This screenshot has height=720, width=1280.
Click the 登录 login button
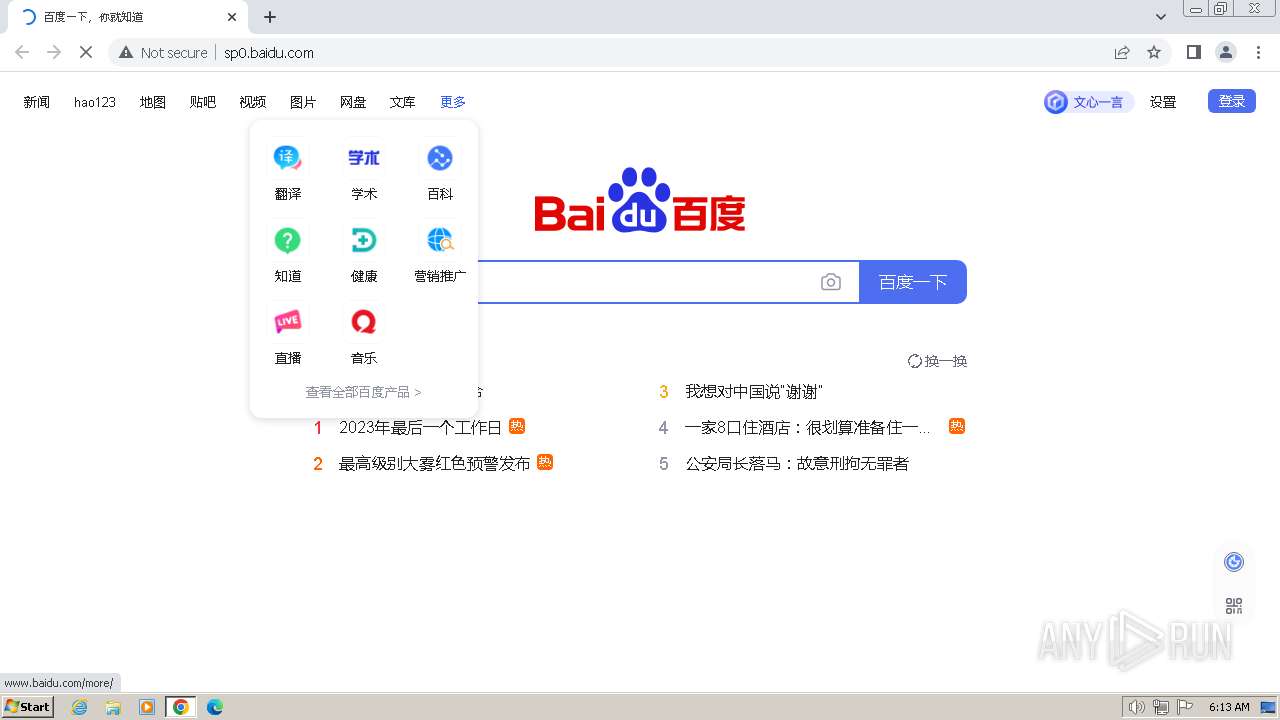click(x=1232, y=101)
